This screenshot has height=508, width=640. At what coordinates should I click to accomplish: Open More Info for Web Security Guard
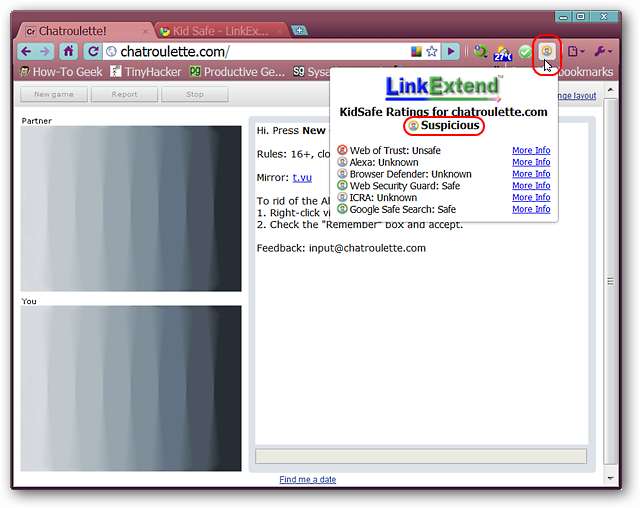click(x=531, y=186)
